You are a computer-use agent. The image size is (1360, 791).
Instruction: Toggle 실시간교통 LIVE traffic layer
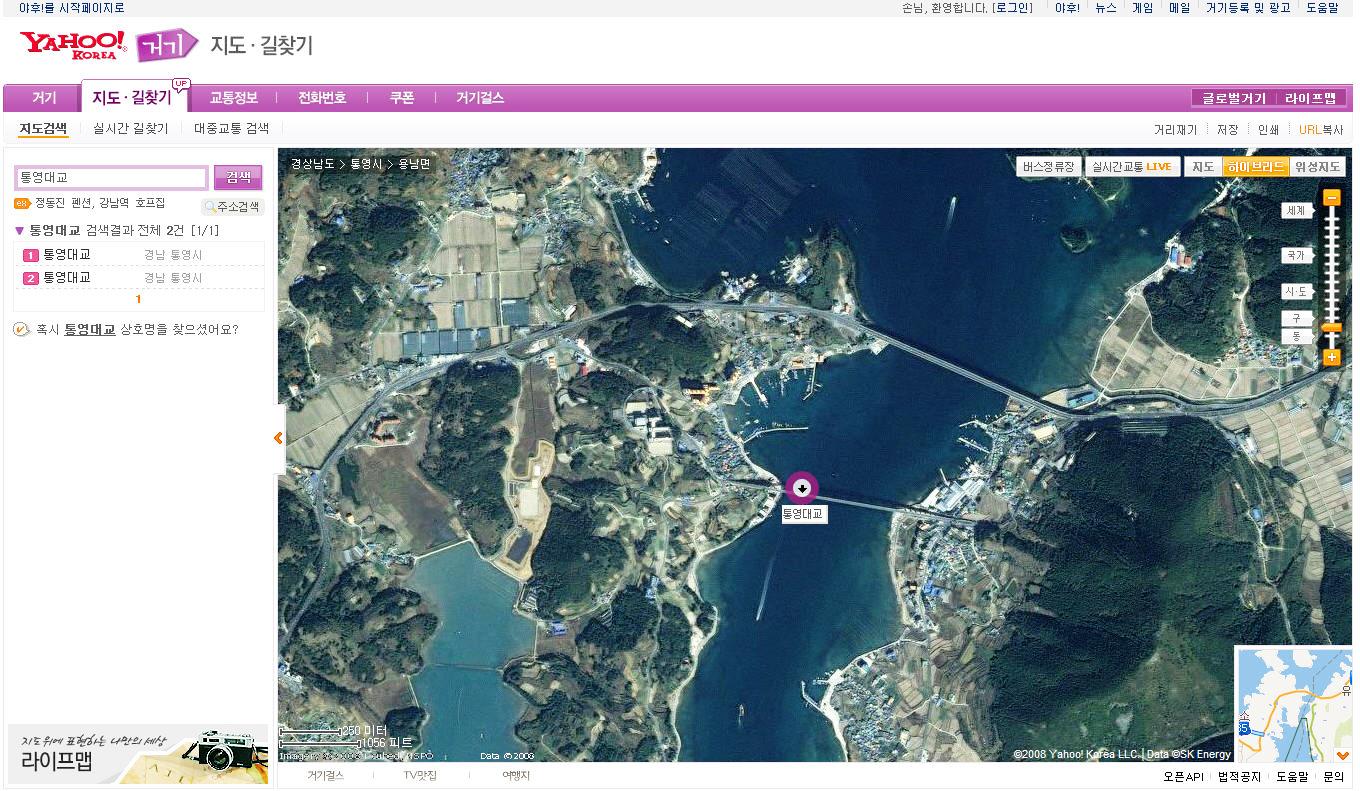1132,167
